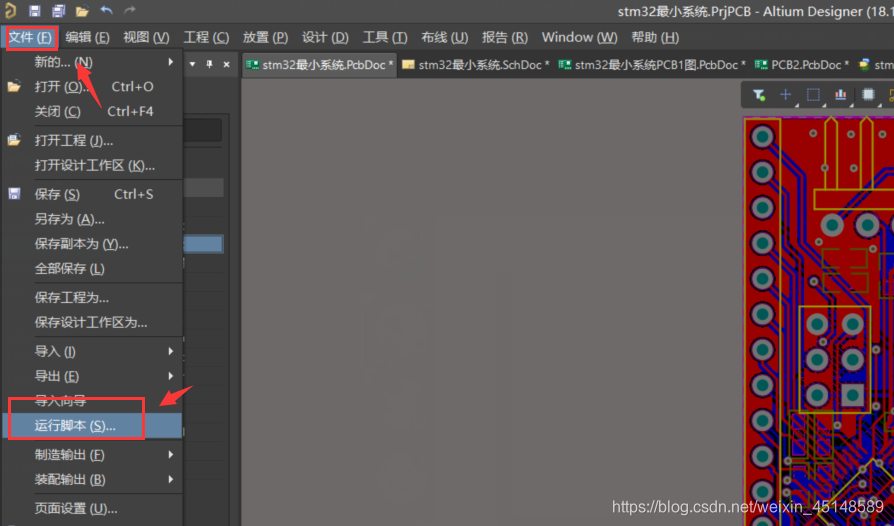Select 运行脚本 (S) menu entry
894x526 pixels.
(76, 426)
